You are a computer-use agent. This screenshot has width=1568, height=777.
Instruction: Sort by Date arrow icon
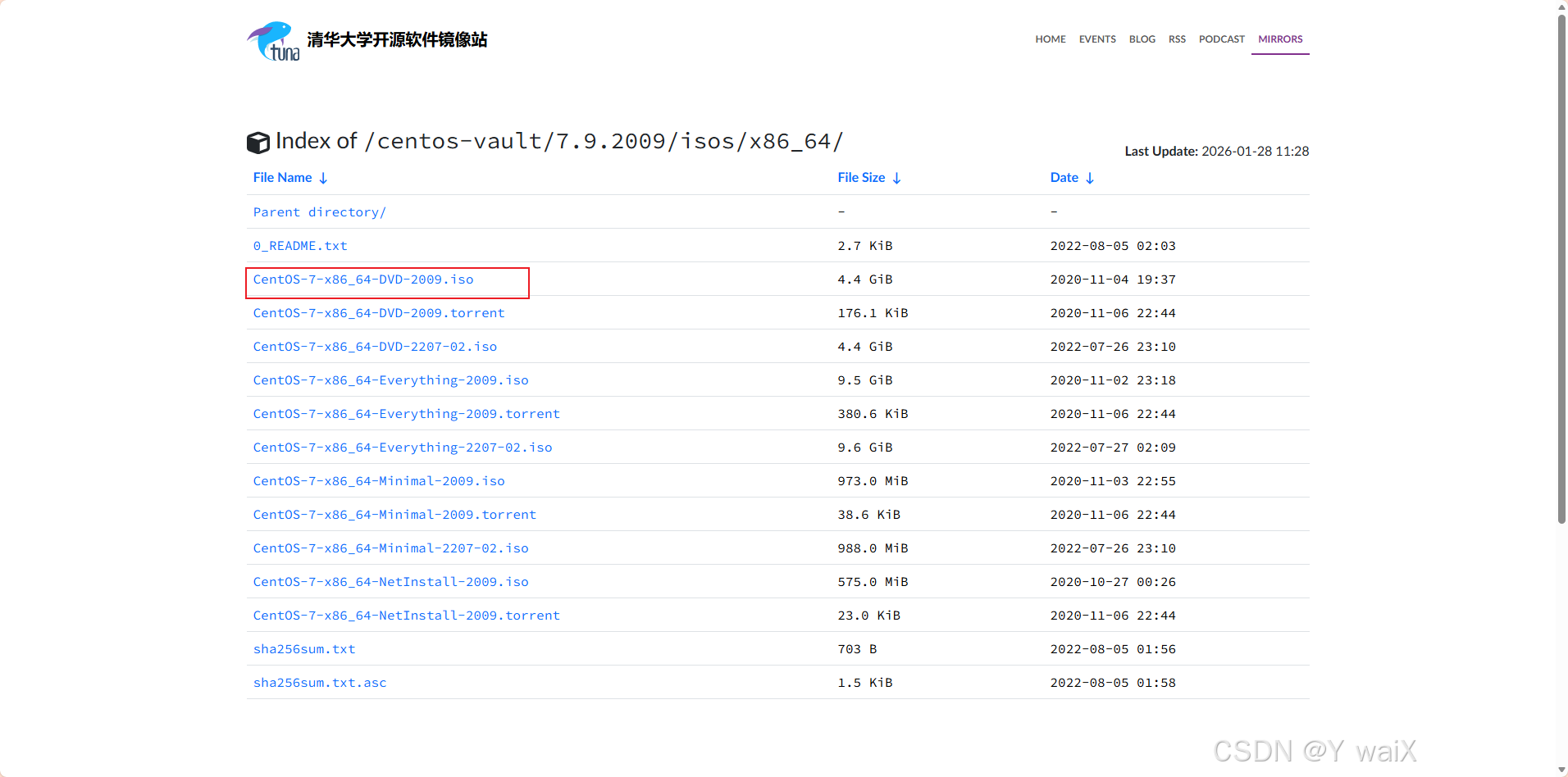coord(1089,178)
